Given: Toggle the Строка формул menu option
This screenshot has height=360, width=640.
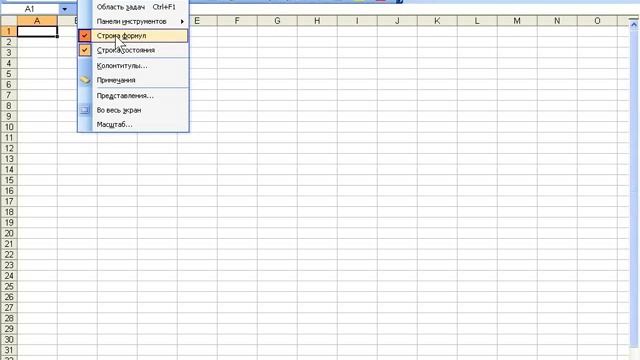Looking at the screenshot, I should point(133,36).
